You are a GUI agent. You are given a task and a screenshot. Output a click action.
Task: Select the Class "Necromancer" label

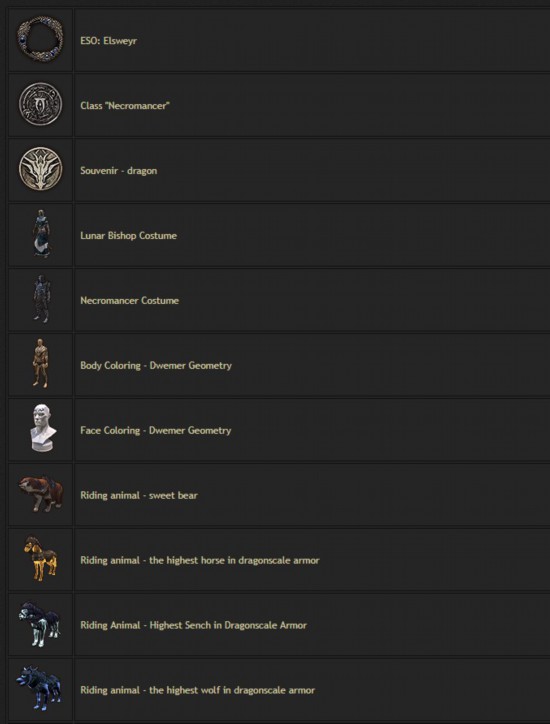pos(125,106)
